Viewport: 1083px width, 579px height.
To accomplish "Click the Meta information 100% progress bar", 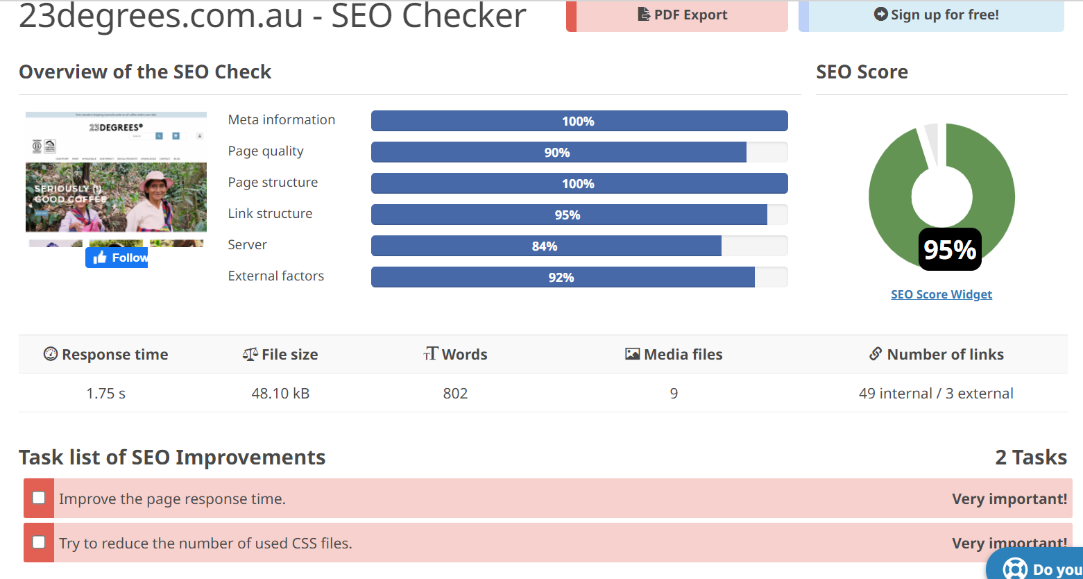I will 578,121.
